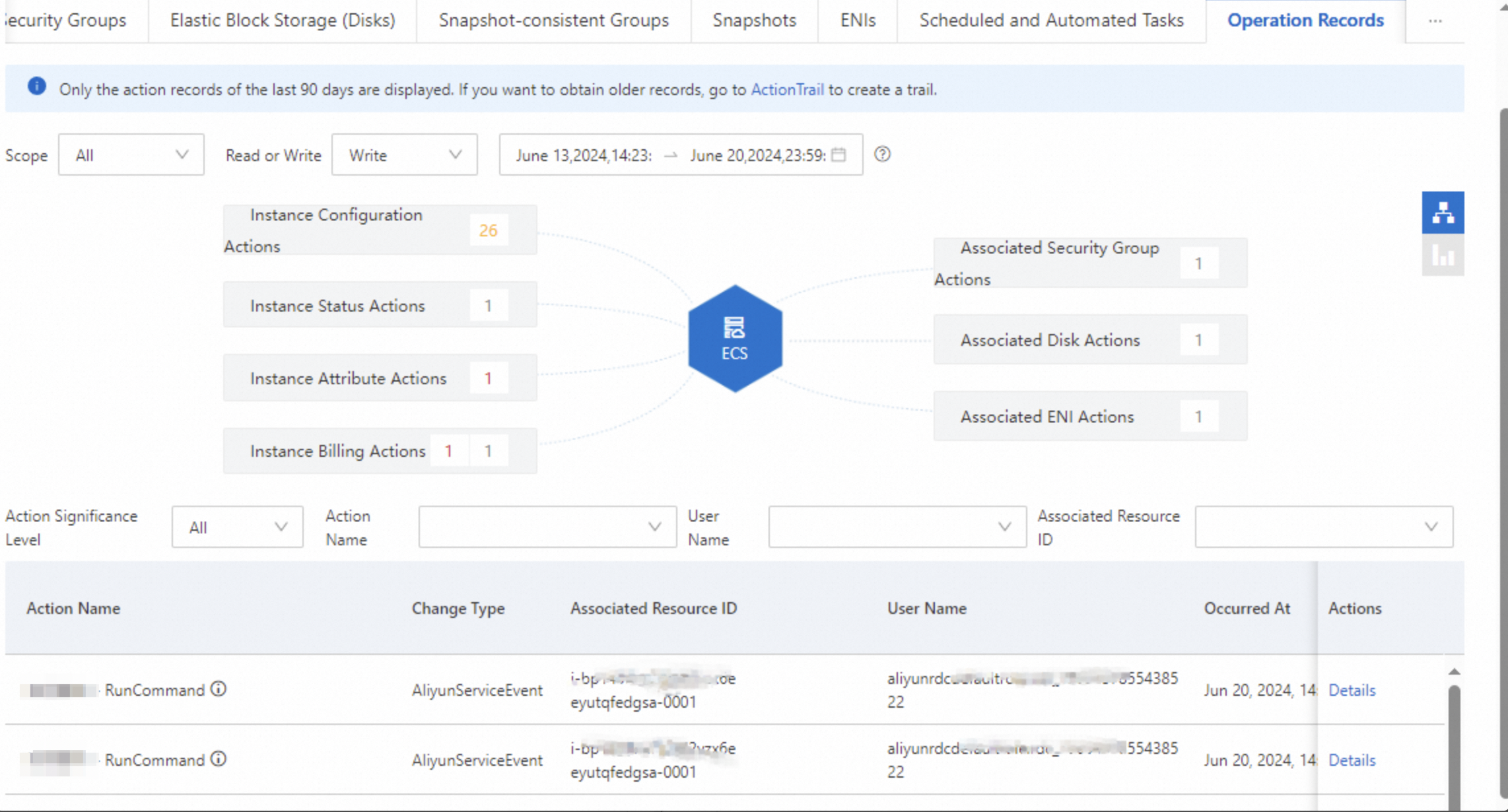Open Snapshot-consistent Groups tab

click(x=554, y=20)
